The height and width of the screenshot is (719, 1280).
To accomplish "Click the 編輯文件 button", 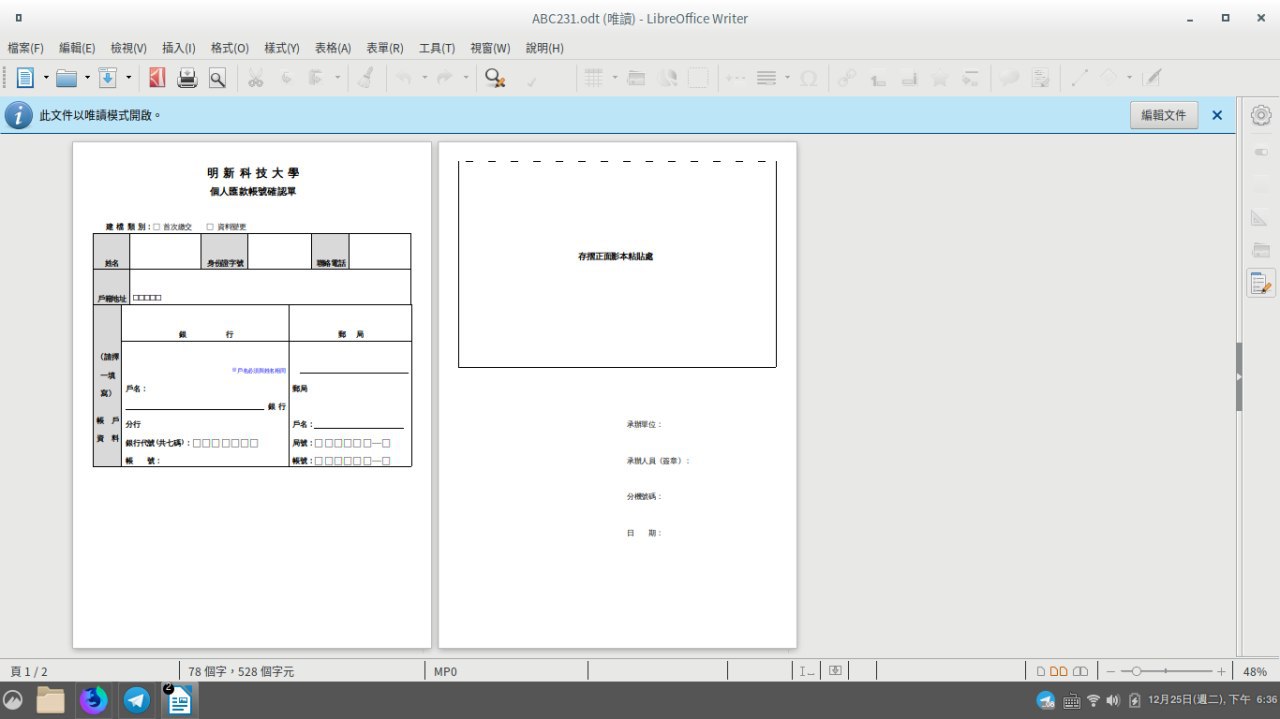I will (x=1164, y=115).
